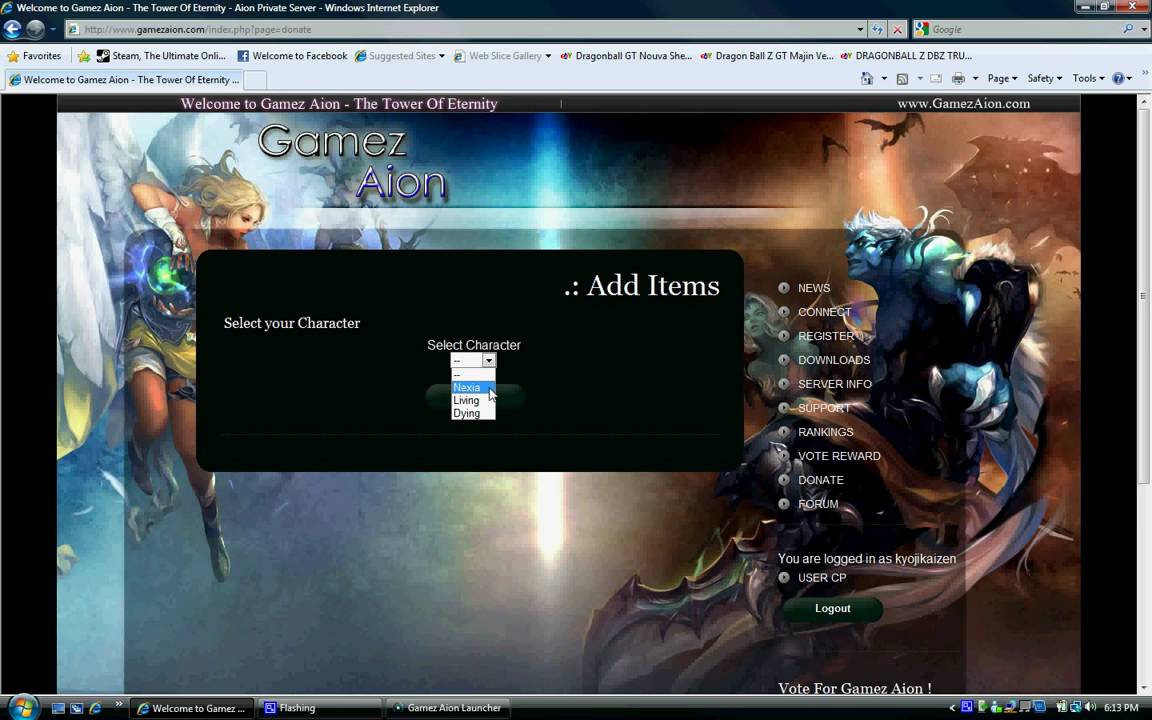The image size is (1152, 720).
Task: Click the RANKINGS link
Action: click(826, 432)
